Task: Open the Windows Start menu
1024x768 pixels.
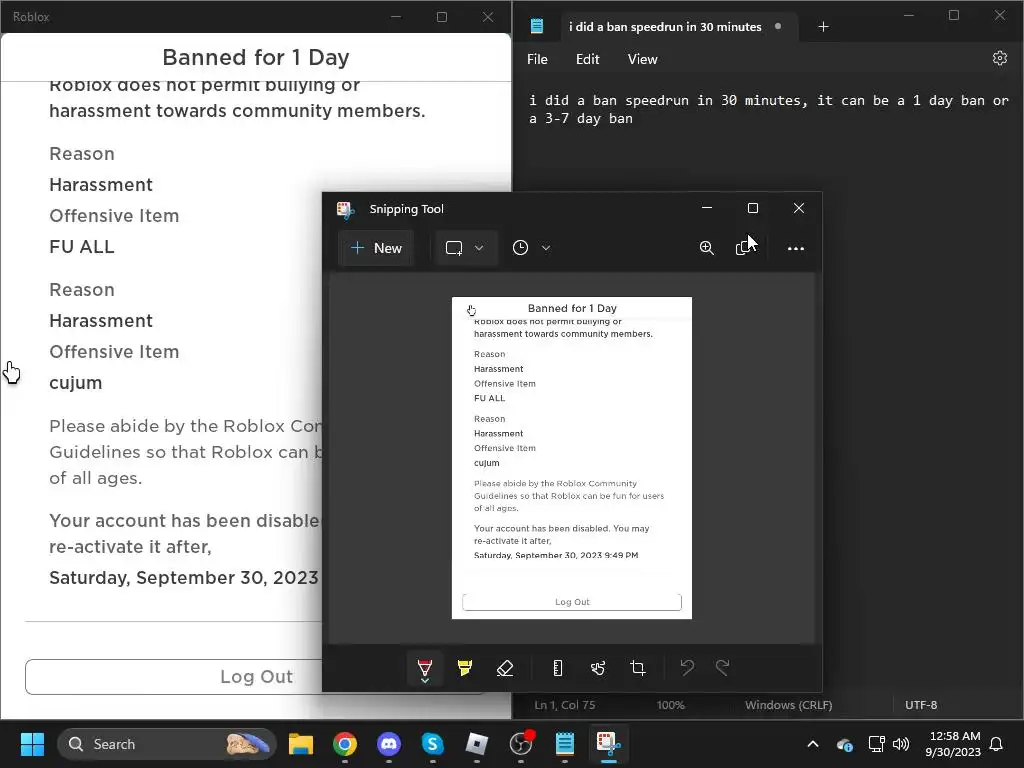Action: coord(32,744)
